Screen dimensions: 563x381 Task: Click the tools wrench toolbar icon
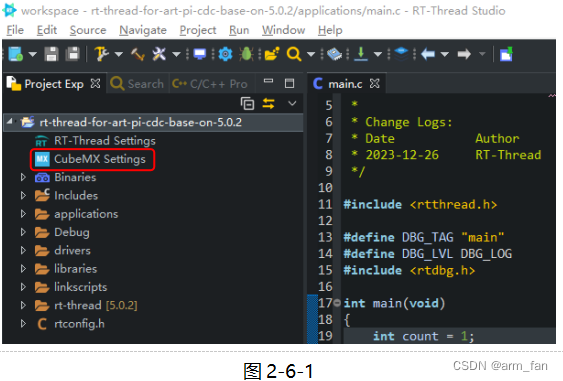click(x=101, y=54)
